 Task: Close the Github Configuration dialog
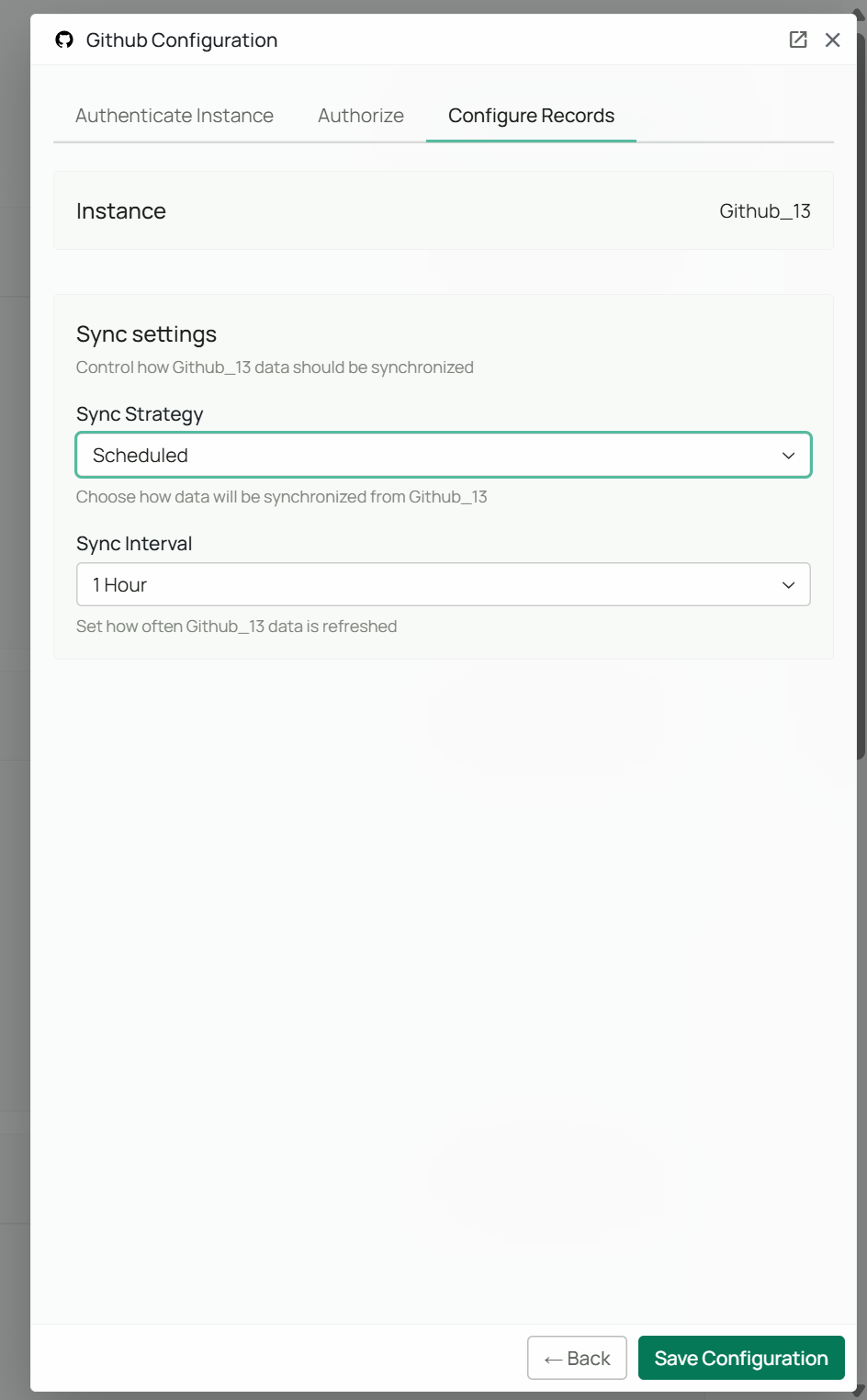832,40
